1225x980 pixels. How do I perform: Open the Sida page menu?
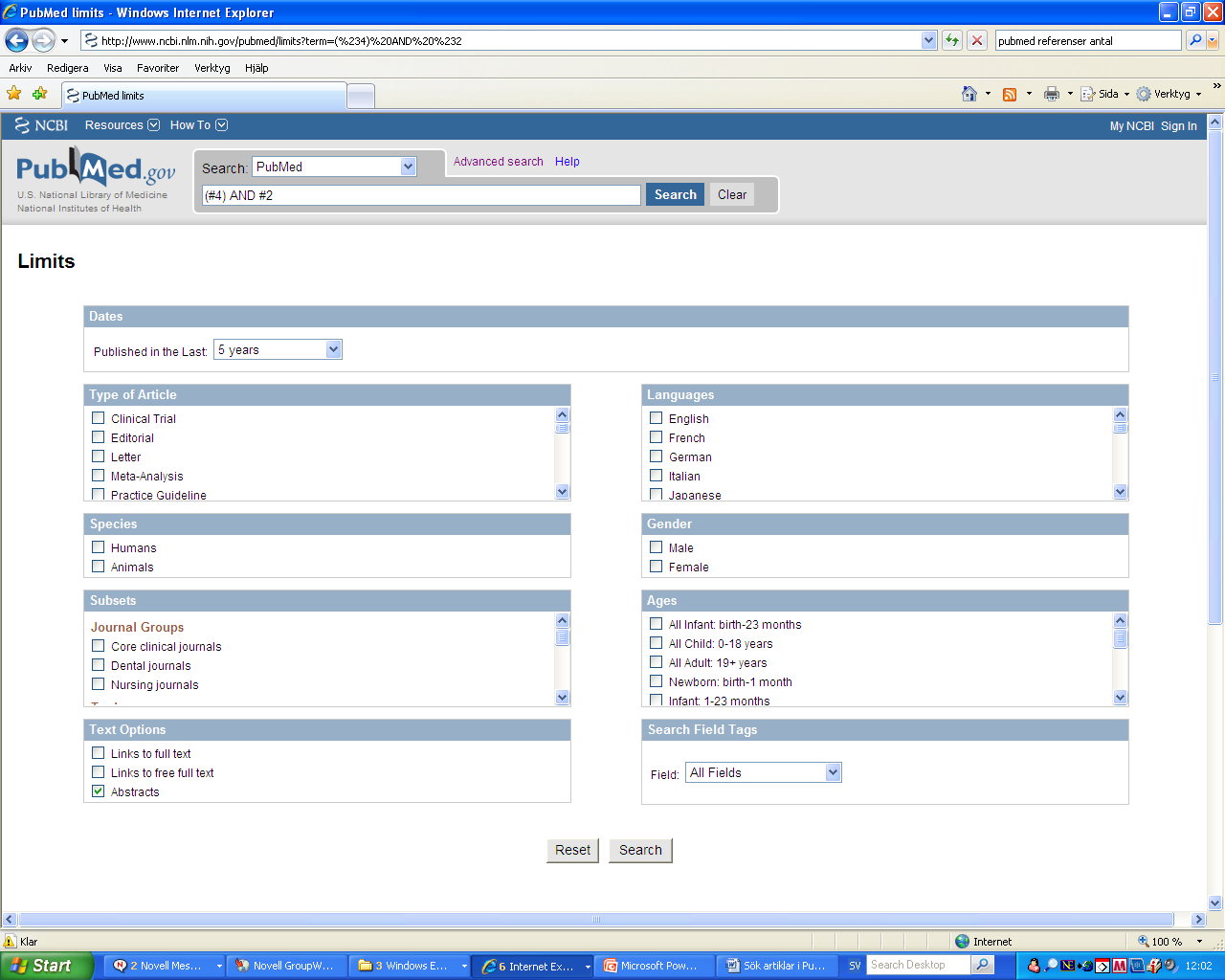pos(1105,94)
